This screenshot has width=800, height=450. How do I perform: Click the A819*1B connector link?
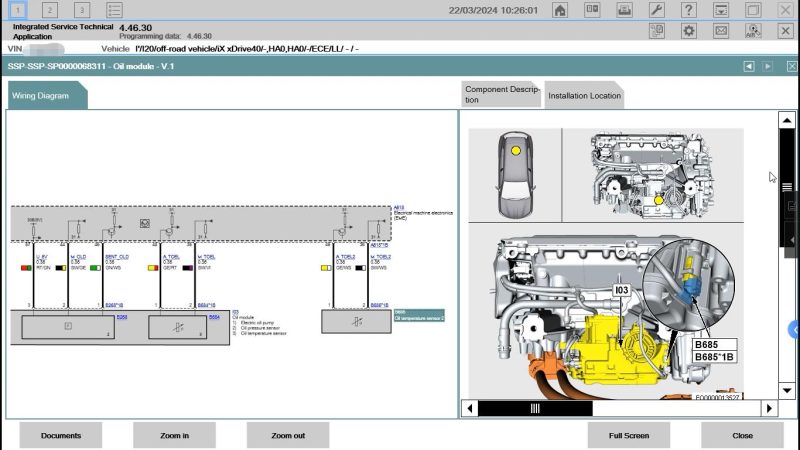[x=379, y=245]
